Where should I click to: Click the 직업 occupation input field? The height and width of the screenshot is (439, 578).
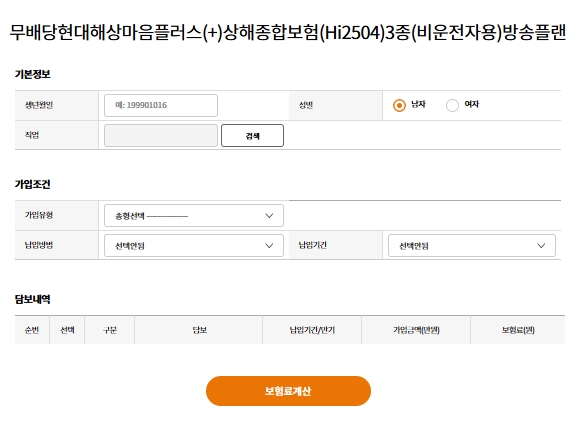(161, 136)
